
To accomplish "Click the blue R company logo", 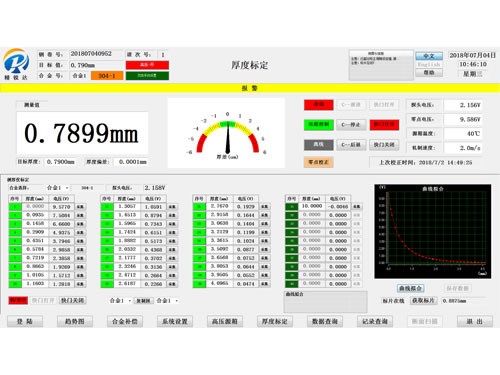I will tap(16, 61).
